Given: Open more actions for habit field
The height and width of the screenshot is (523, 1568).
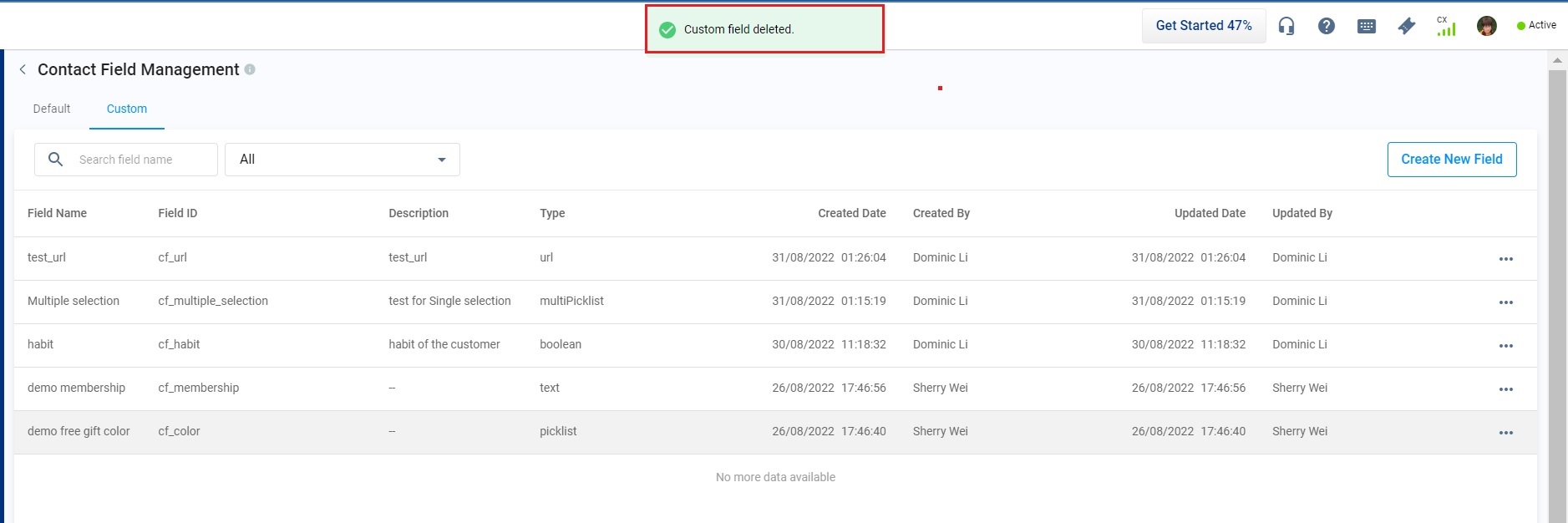Looking at the screenshot, I should pos(1505,346).
